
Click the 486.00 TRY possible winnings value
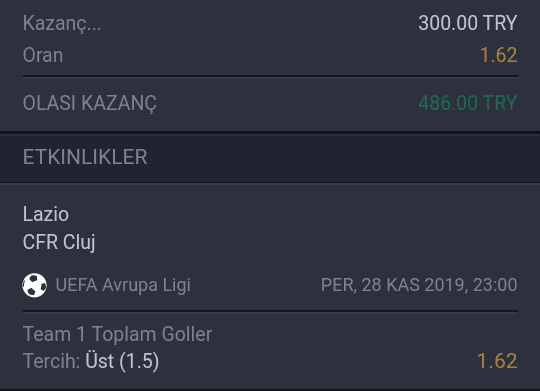(x=468, y=103)
